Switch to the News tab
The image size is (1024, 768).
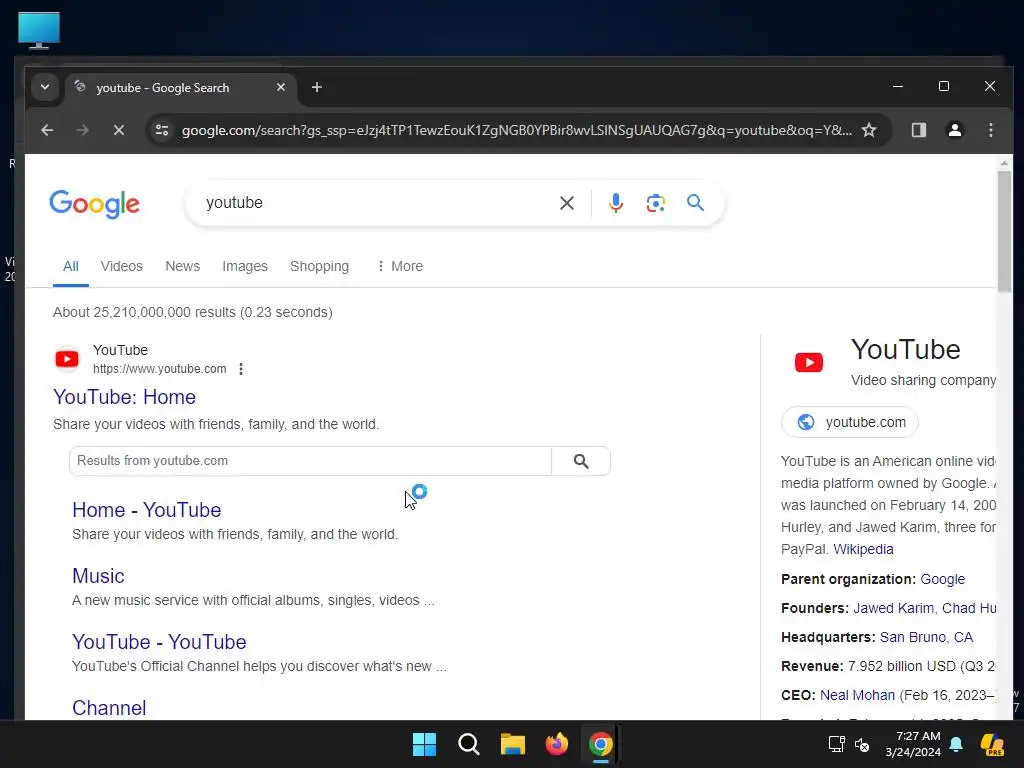tap(182, 266)
